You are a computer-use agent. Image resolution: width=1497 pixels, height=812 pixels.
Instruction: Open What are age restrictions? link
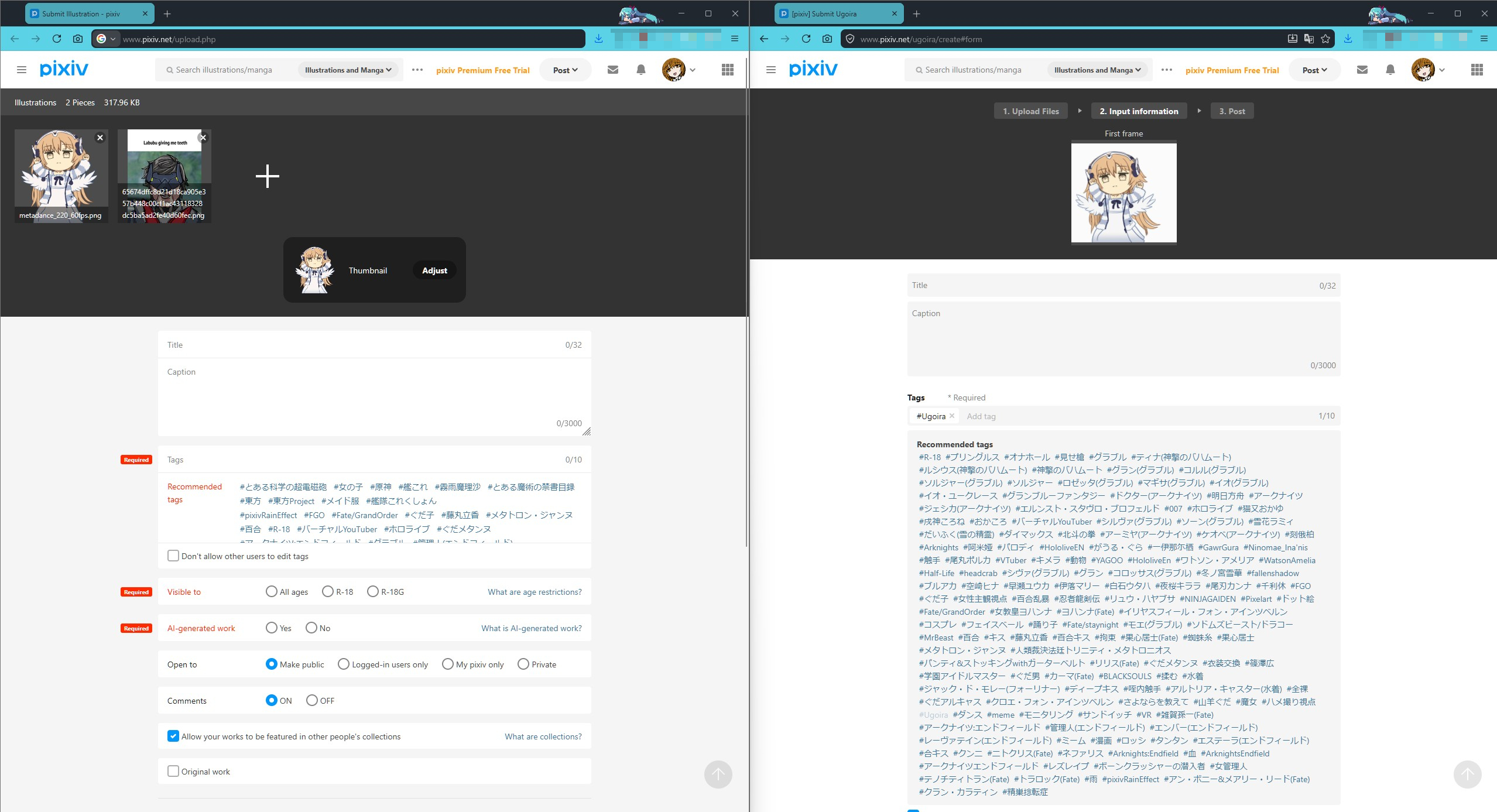point(535,592)
